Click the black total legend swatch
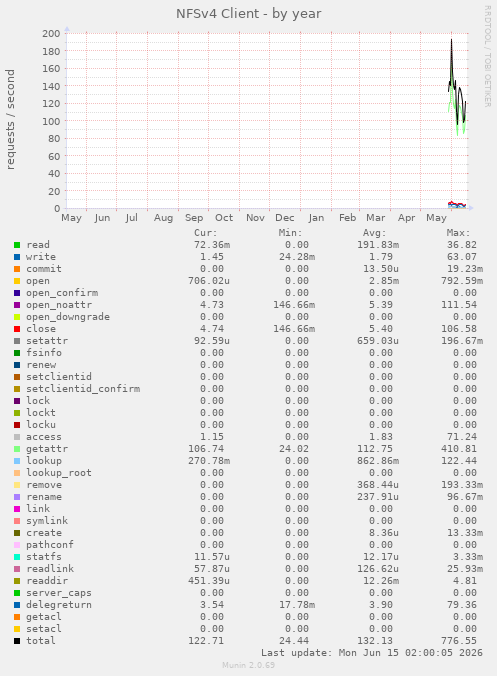Image resolution: width=497 pixels, height=676 pixels. (17, 641)
